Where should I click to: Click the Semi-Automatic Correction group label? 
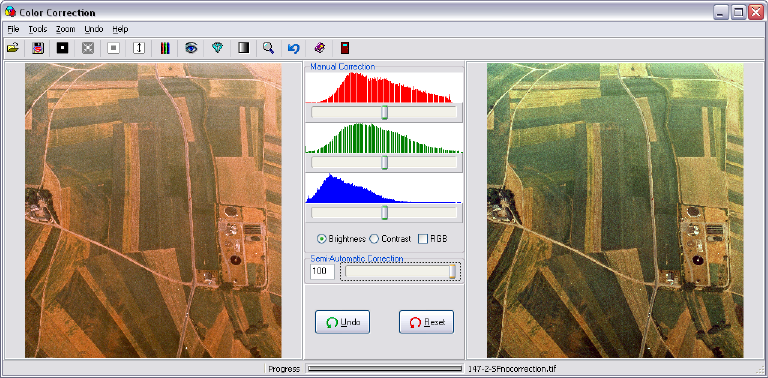tap(357, 258)
